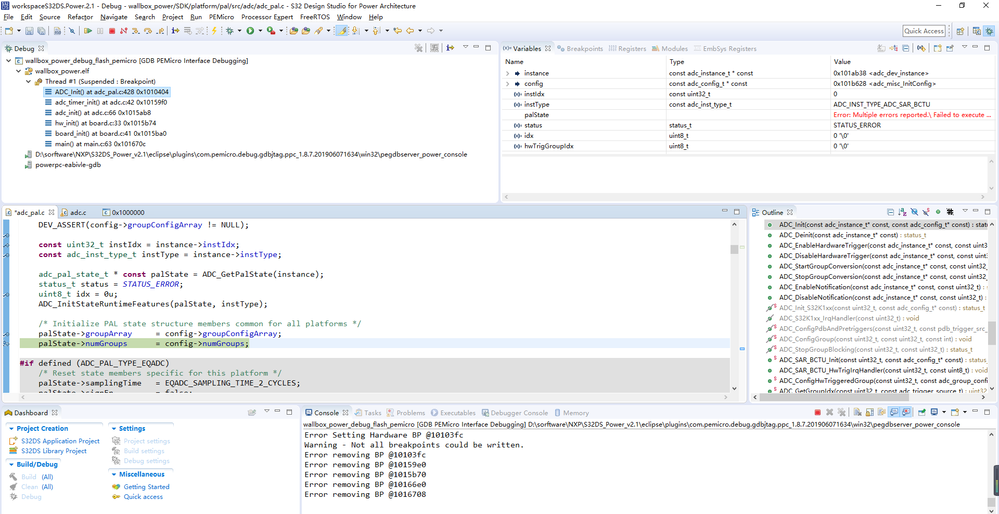Open the Display Selected Console dropdown arrow
The height and width of the screenshot is (514, 999).
click(944, 412)
